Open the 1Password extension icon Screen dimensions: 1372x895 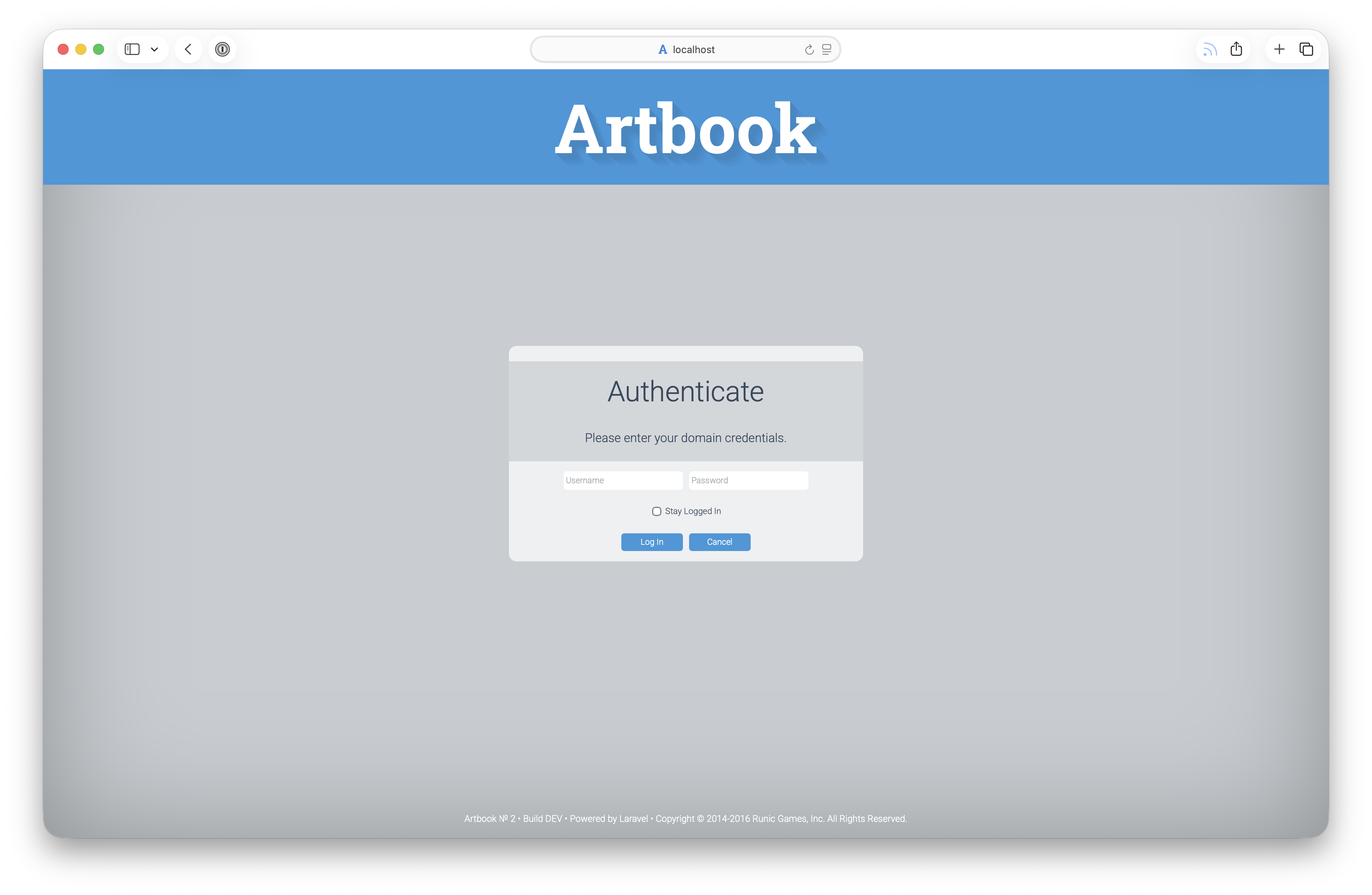pyautogui.click(x=223, y=50)
